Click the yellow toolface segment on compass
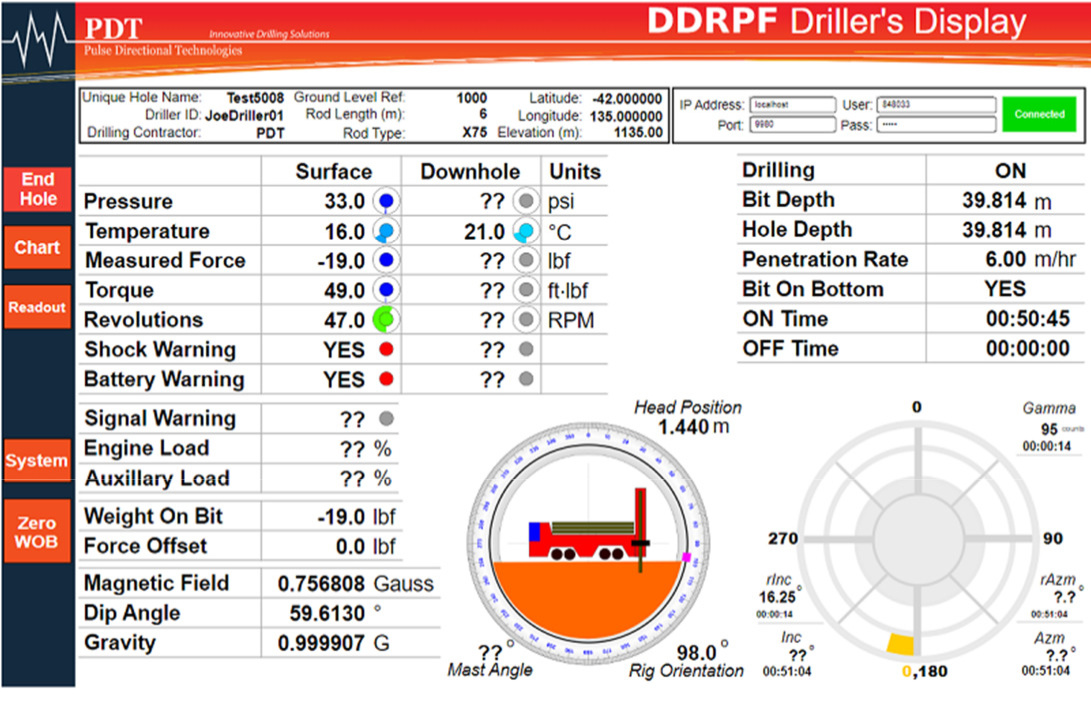The height and width of the screenshot is (718, 1091). (900, 644)
